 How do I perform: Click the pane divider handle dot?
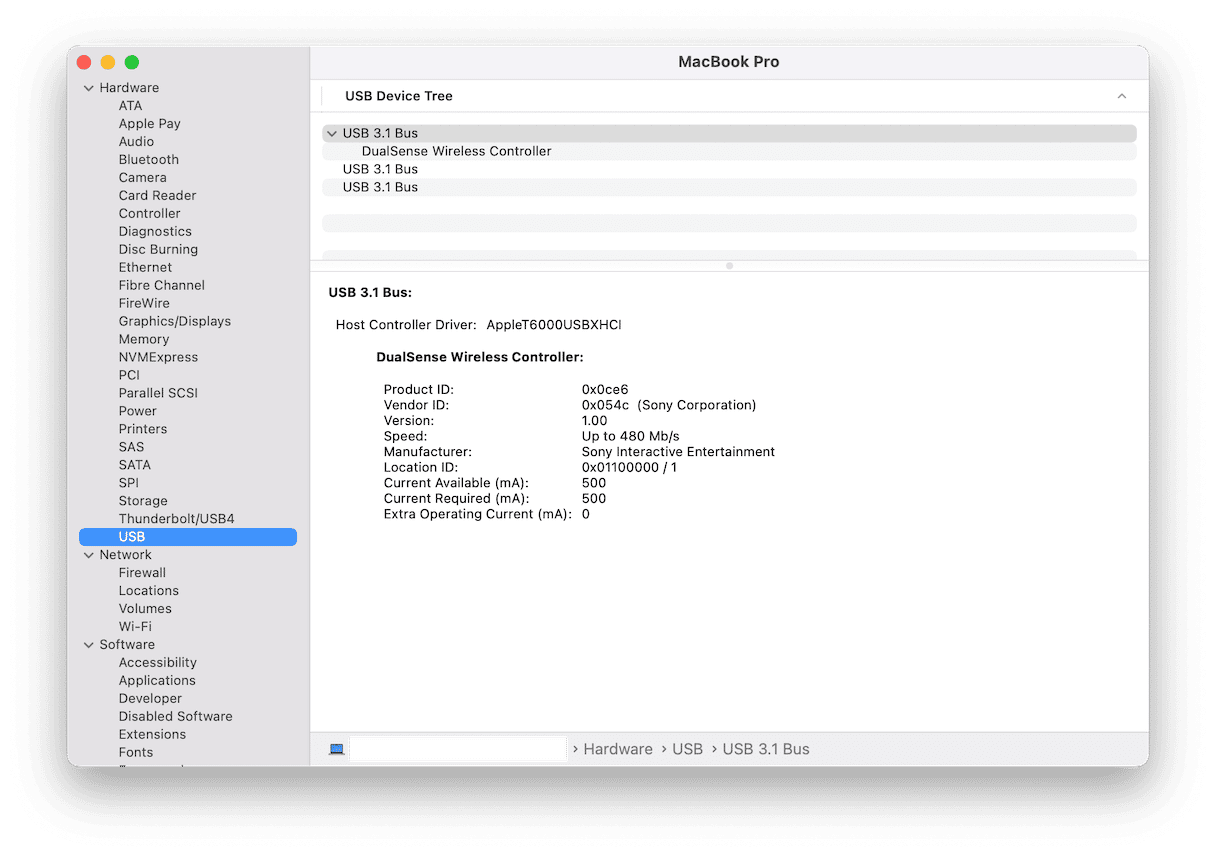(729, 266)
